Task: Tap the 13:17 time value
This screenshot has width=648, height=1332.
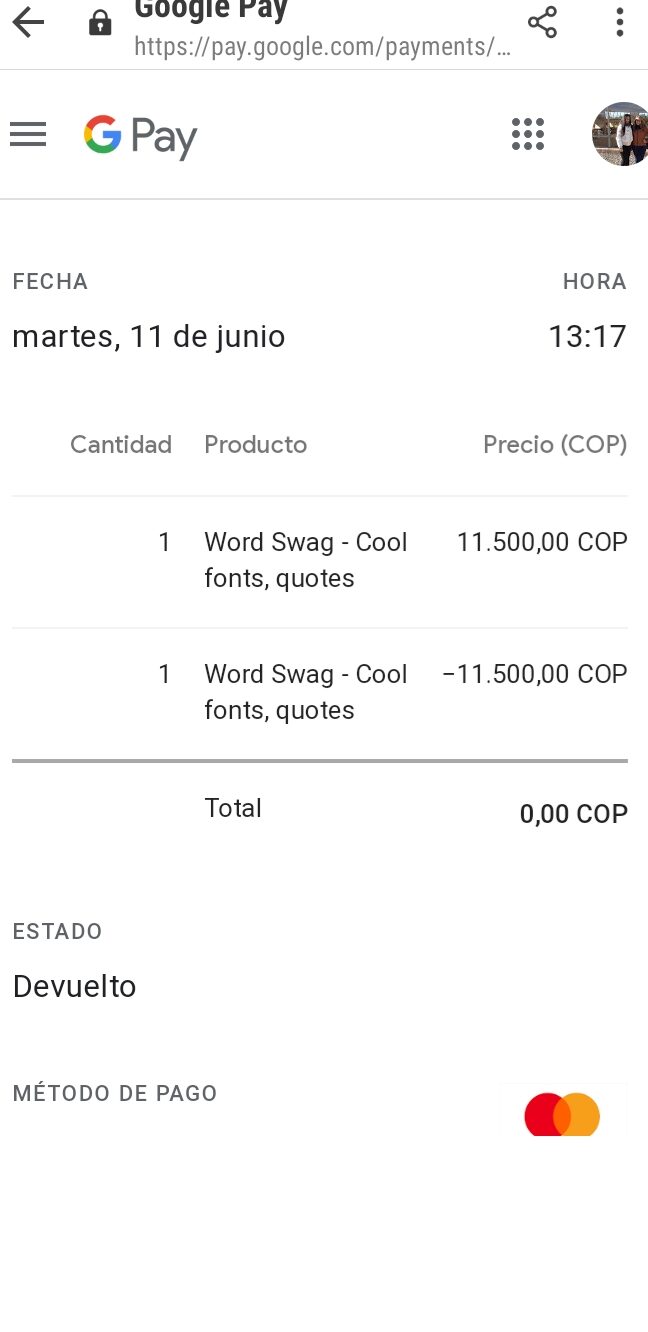Action: [587, 337]
